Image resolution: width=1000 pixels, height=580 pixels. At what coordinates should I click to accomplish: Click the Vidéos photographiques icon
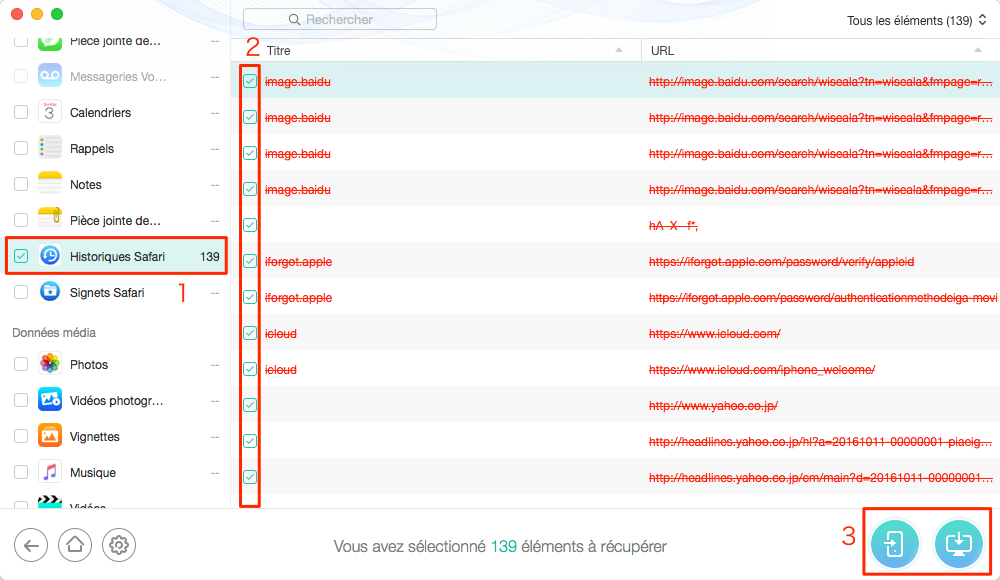pos(50,400)
